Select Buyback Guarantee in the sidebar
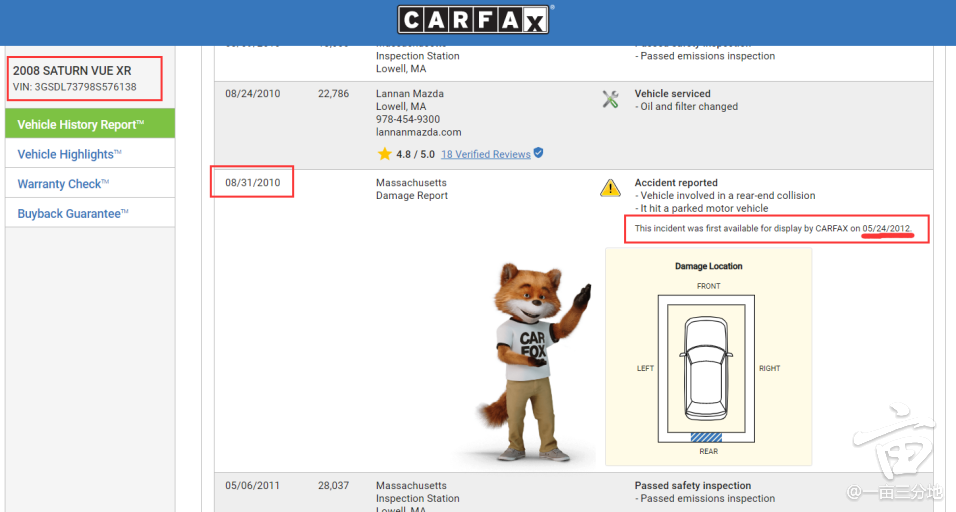The height and width of the screenshot is (512, 956). coord(69,214)
